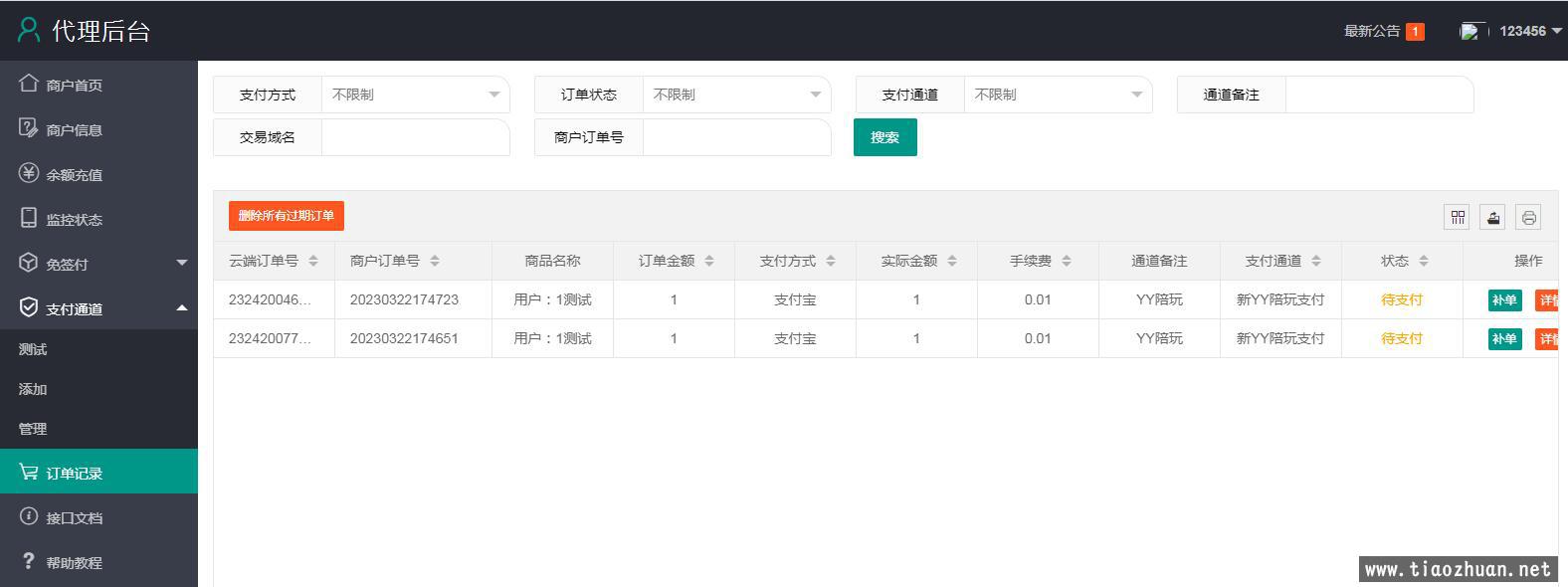Image resolution: width=1568 pixels, height=587 pixels.
Task: Select 管理 under 支付通道
Action: (33, 429)
